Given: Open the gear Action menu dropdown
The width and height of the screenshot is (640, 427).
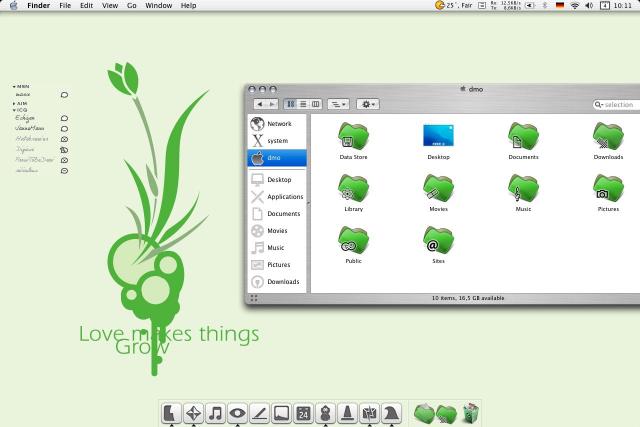Looking at the screenshot, I should tap(368, 104).
